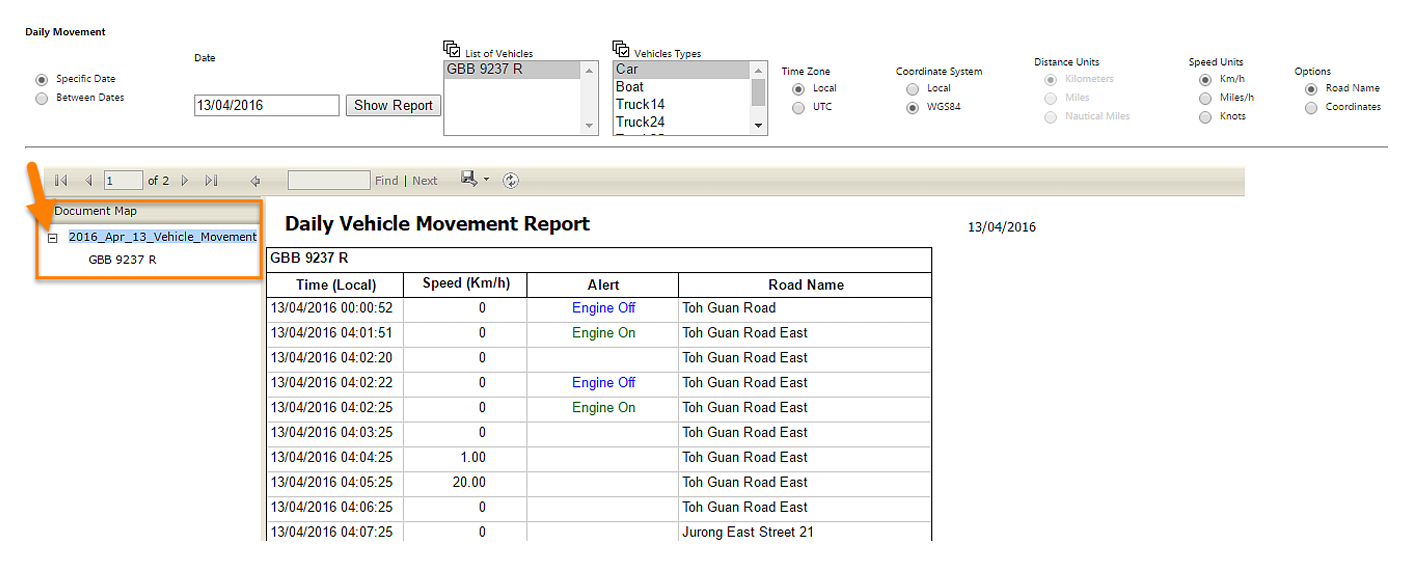
Task: Click the Date input field
Action: pyautogui.click(x=266, y=105)
